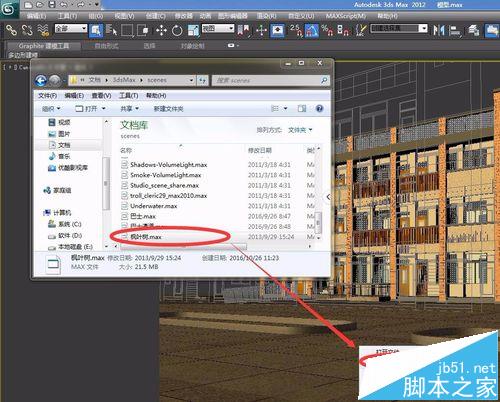Click Select and Manipulate icon
The width and height of the screenshot is (500, 402).
click(x=262, y=31)
